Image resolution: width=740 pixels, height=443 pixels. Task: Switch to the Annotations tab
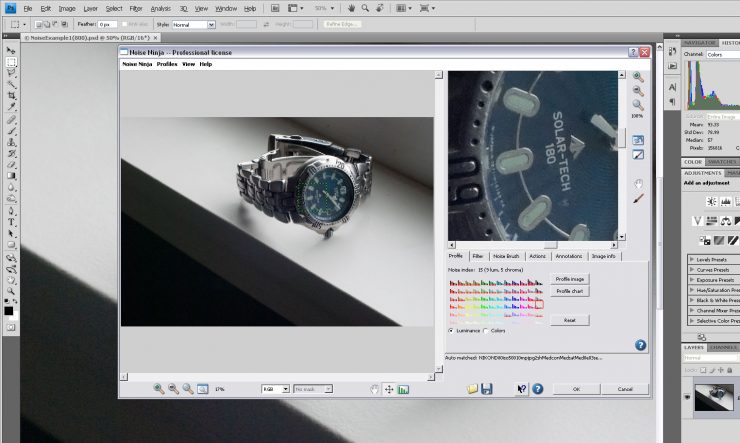click(x=568, y=256)
